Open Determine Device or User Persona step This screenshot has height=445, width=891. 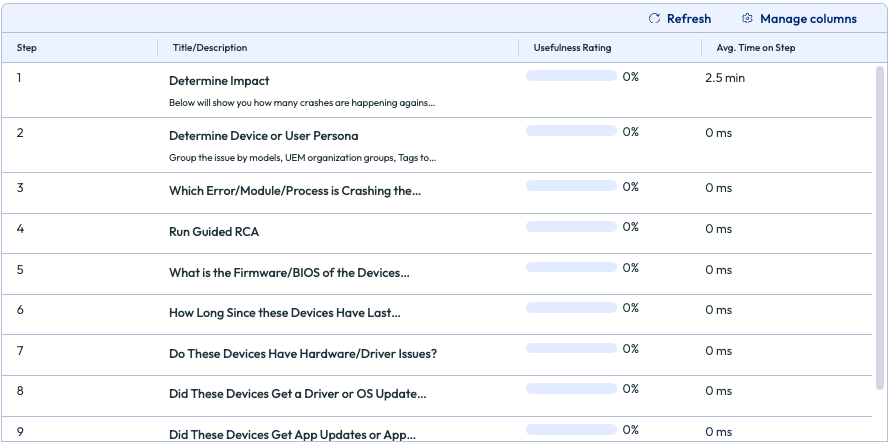point(263,136)
